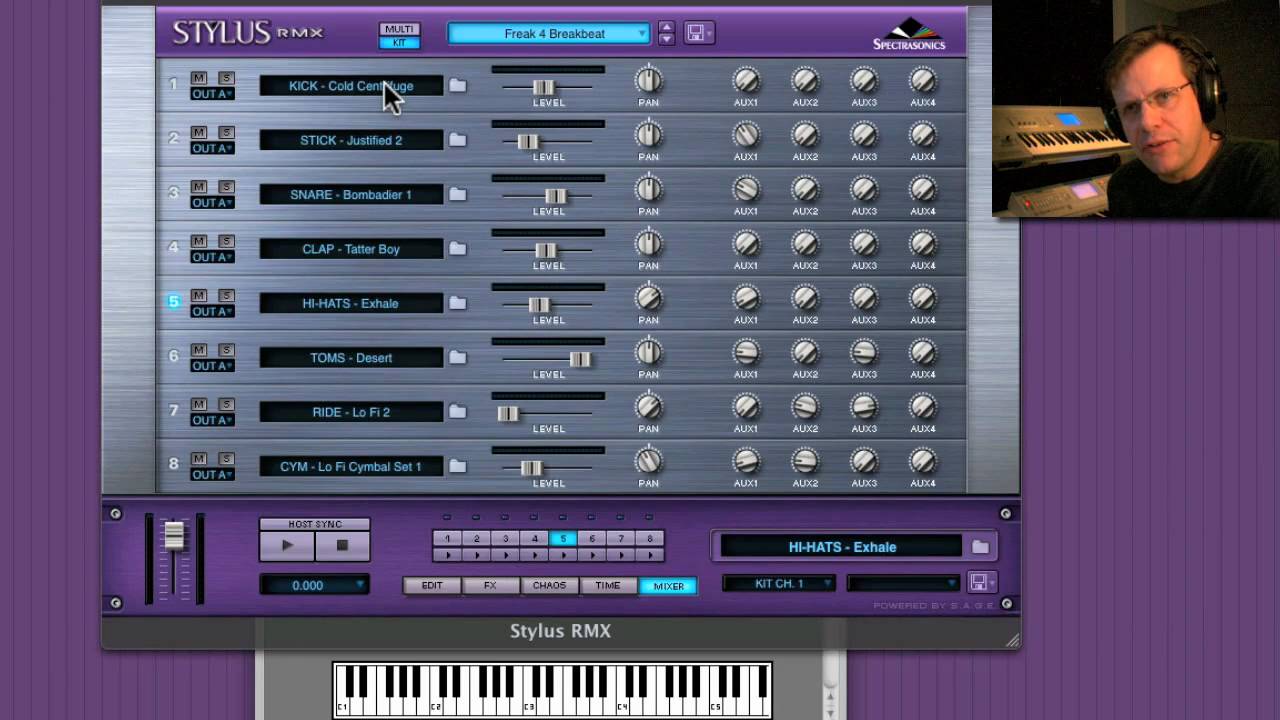
Task: Open the folder icon for RIDE - Lo Fi 2
Action: (x=457, y=412)
